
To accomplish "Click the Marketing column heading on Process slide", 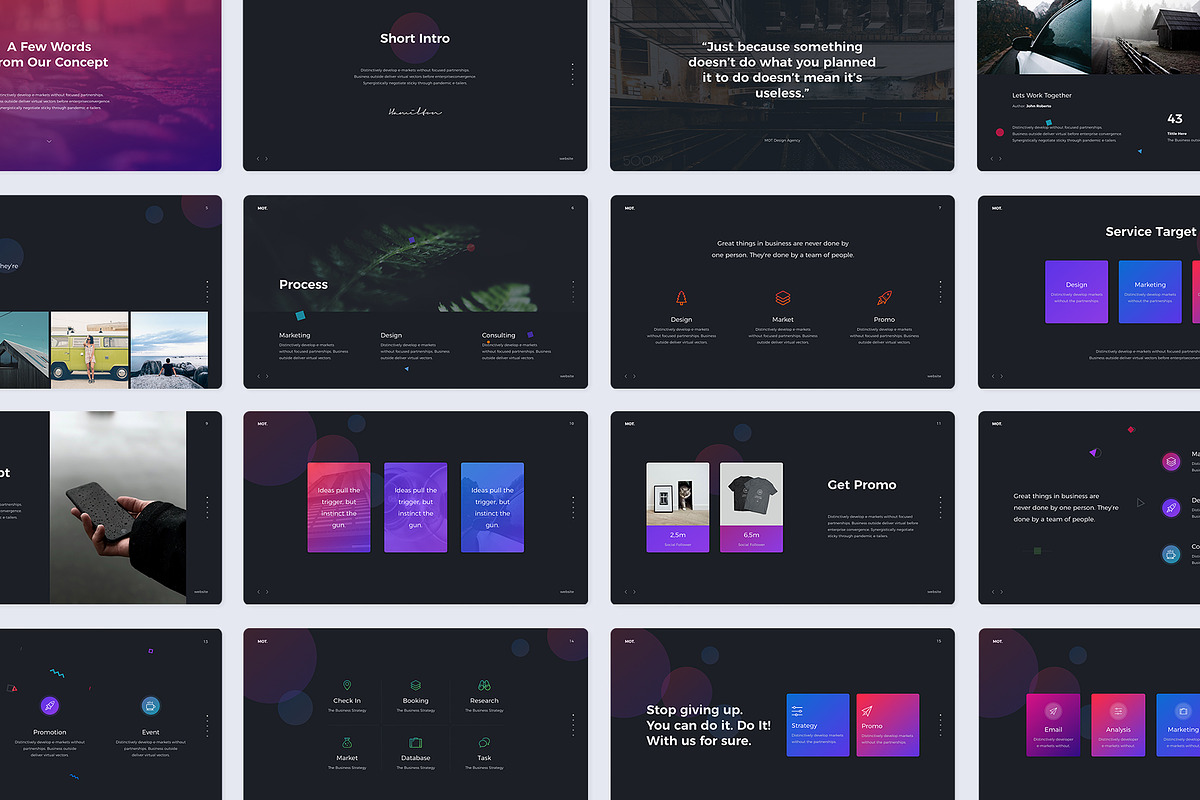I will (295, 336).
